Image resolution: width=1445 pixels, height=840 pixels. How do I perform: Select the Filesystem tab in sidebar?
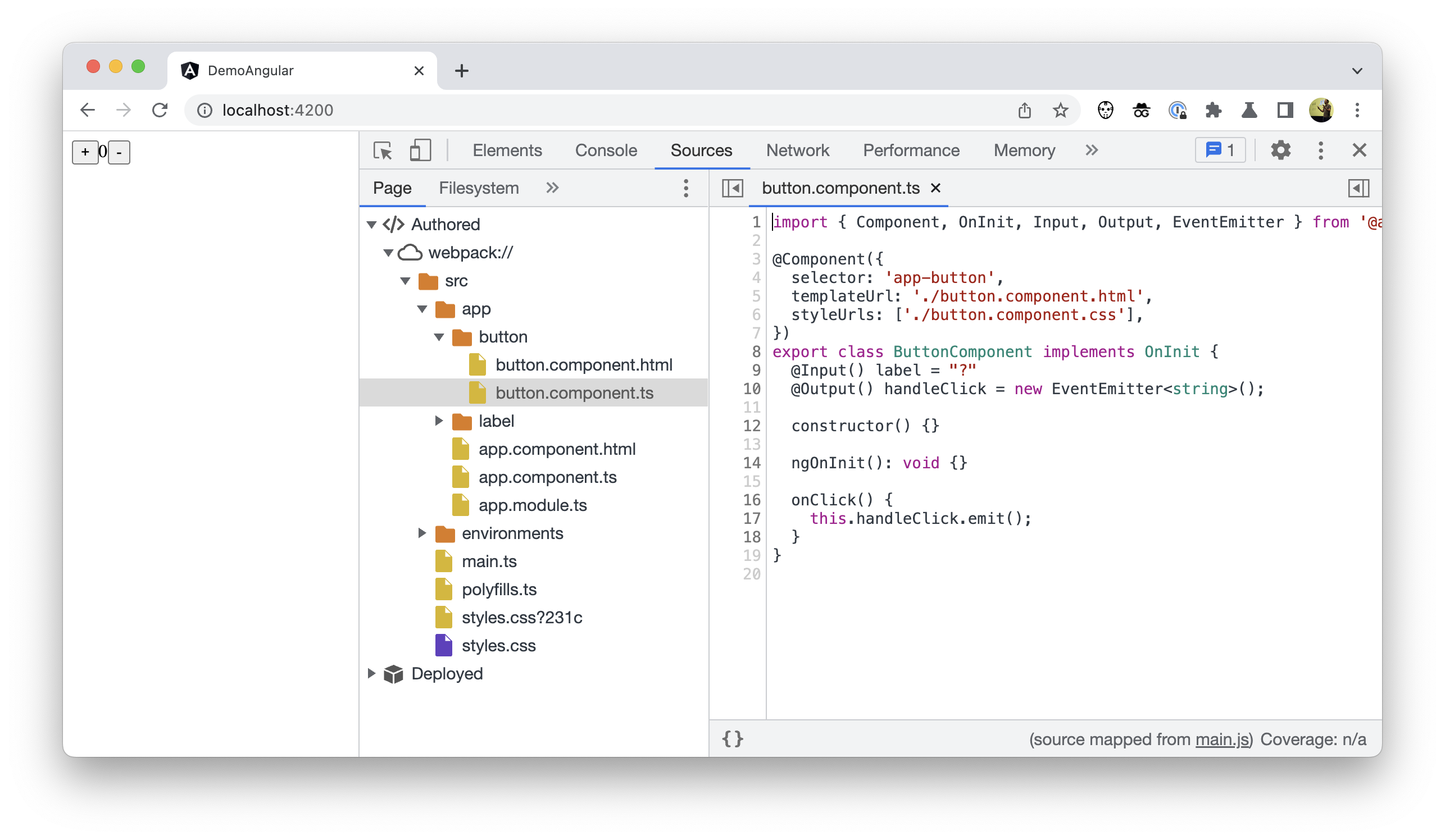tap(479, 188)
